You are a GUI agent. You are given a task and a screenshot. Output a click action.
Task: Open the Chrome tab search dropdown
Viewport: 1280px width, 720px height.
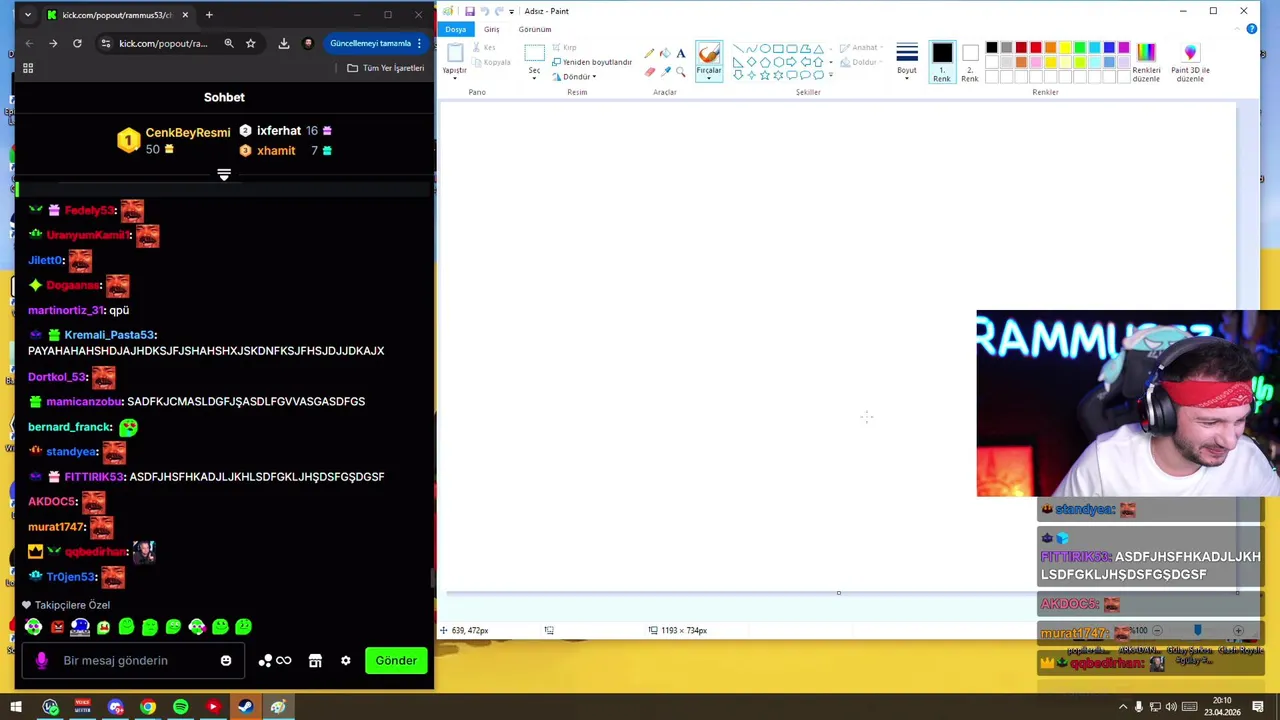tap(28, 15)
